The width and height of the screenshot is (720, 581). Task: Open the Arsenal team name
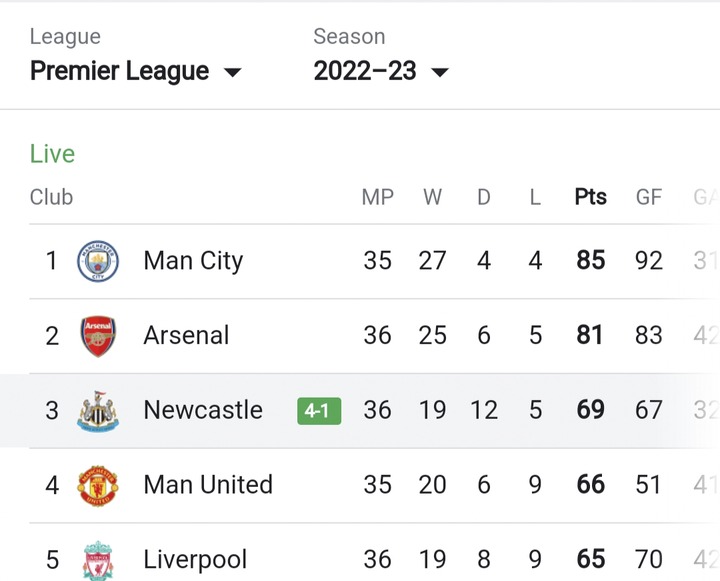pyautogui.click(x=186, y=336)
